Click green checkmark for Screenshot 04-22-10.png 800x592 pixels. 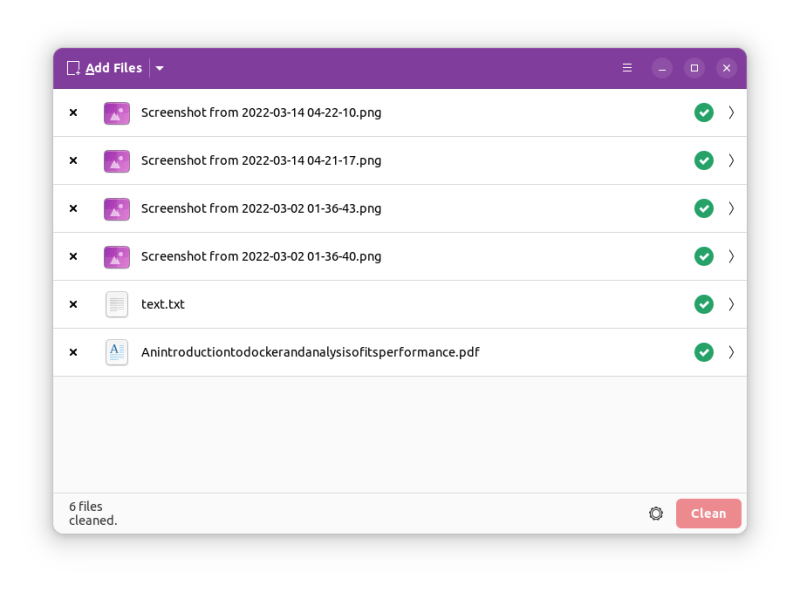(x=704, y=113)
